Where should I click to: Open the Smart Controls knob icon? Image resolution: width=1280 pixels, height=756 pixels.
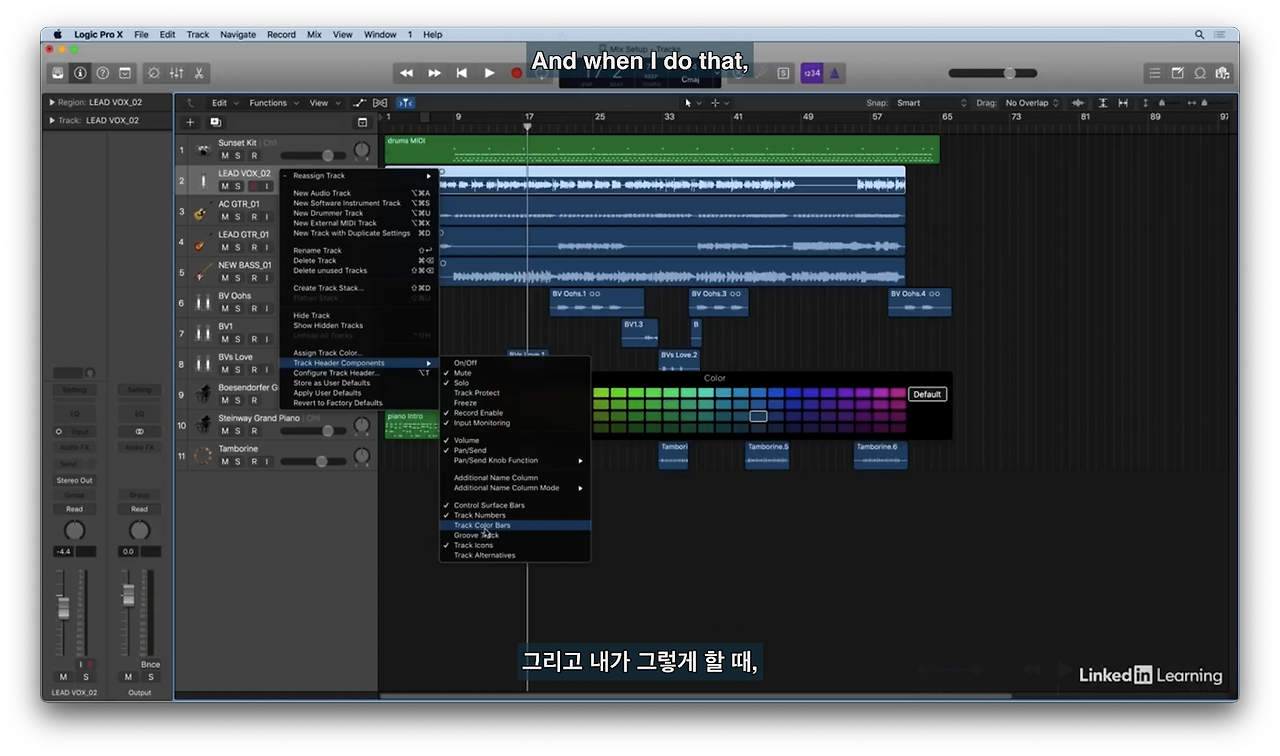[x=154, y=73]
